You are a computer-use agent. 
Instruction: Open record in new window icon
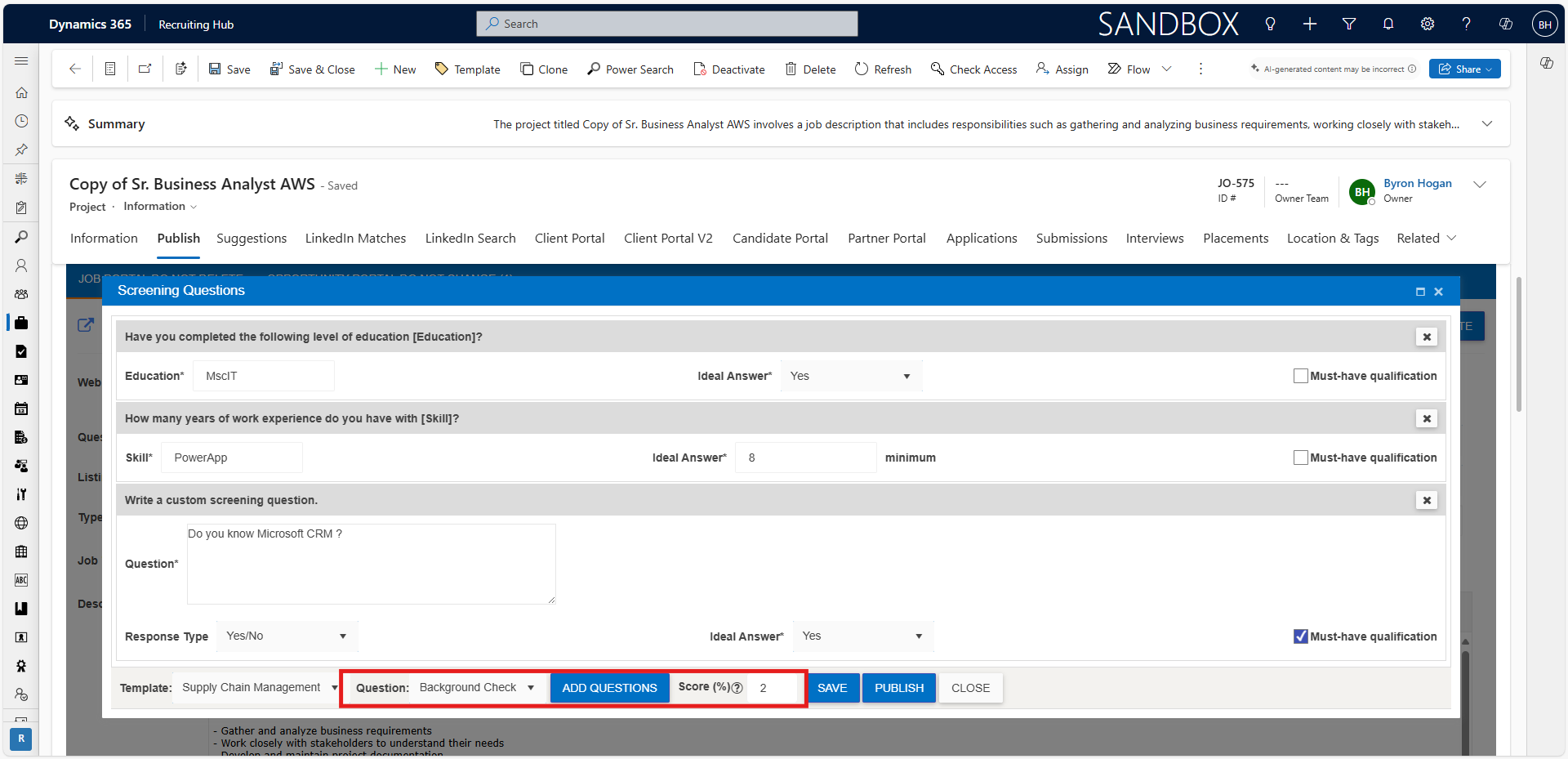click(x=145, y=69)
